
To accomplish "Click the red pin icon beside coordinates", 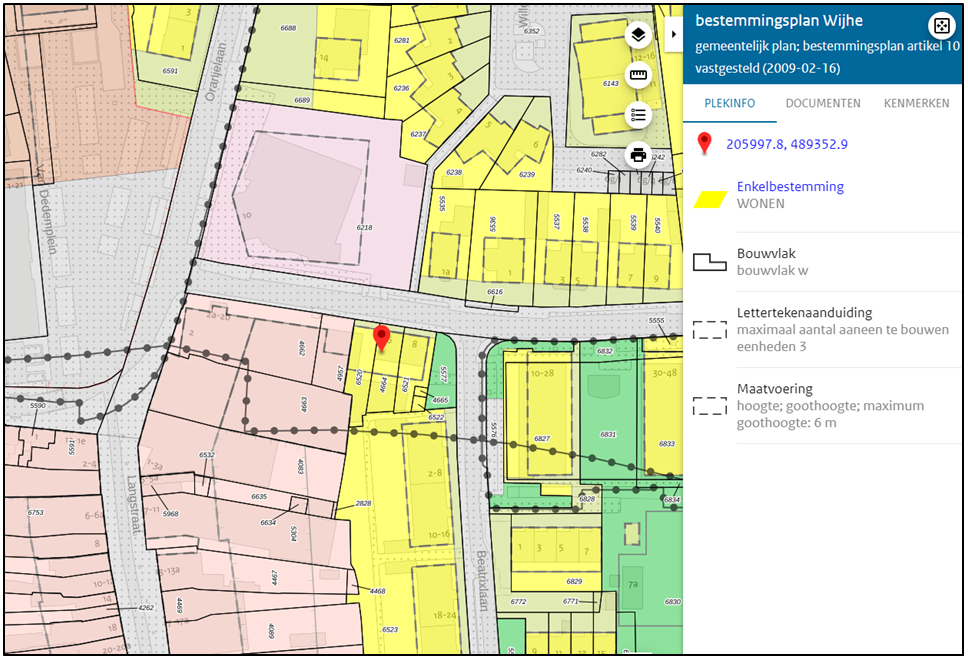I will pos(704,143).
